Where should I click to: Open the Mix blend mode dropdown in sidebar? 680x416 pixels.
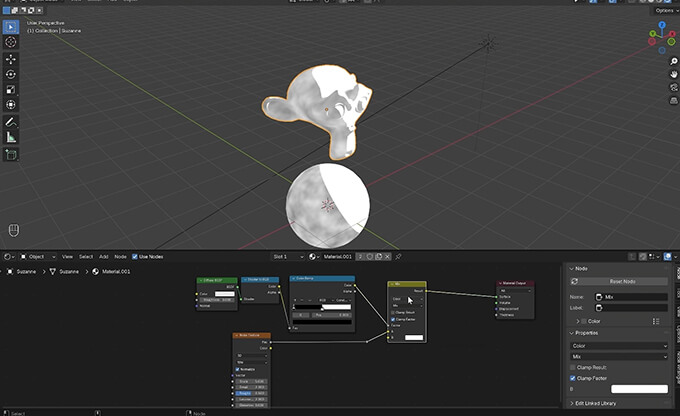coord(618,357)
